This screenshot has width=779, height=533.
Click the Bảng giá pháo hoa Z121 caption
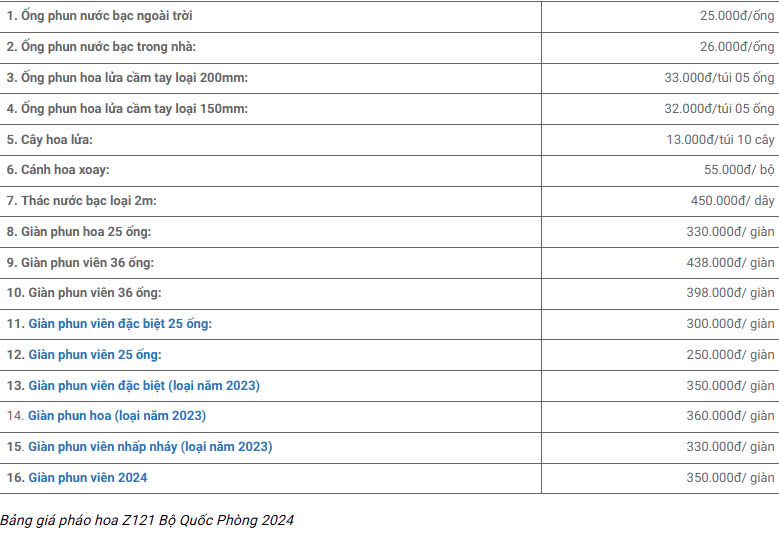[147, 520]
